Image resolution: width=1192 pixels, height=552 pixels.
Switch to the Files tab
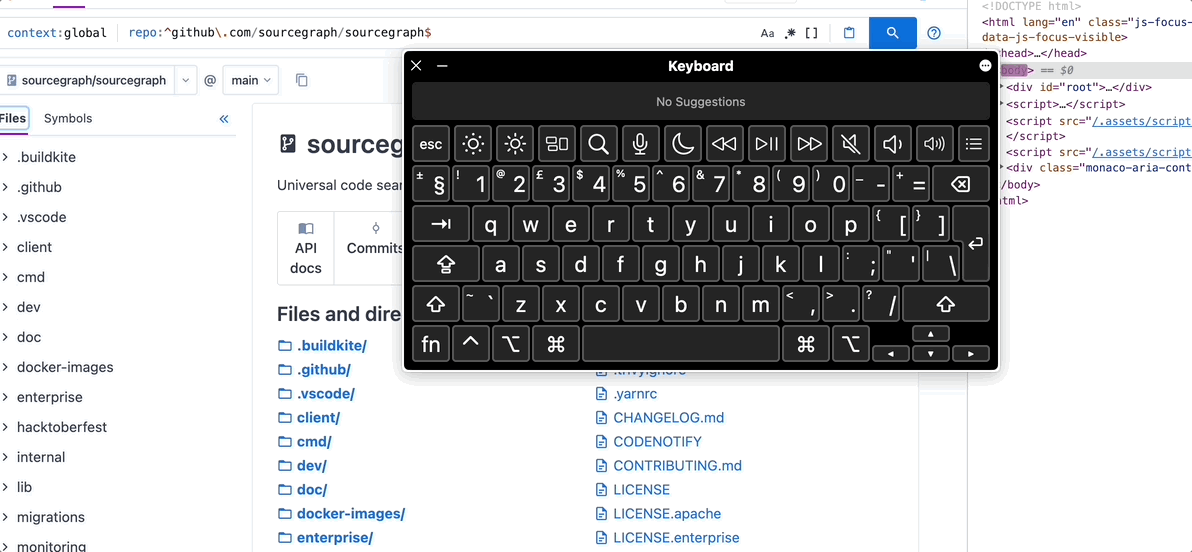coord(12,119)
